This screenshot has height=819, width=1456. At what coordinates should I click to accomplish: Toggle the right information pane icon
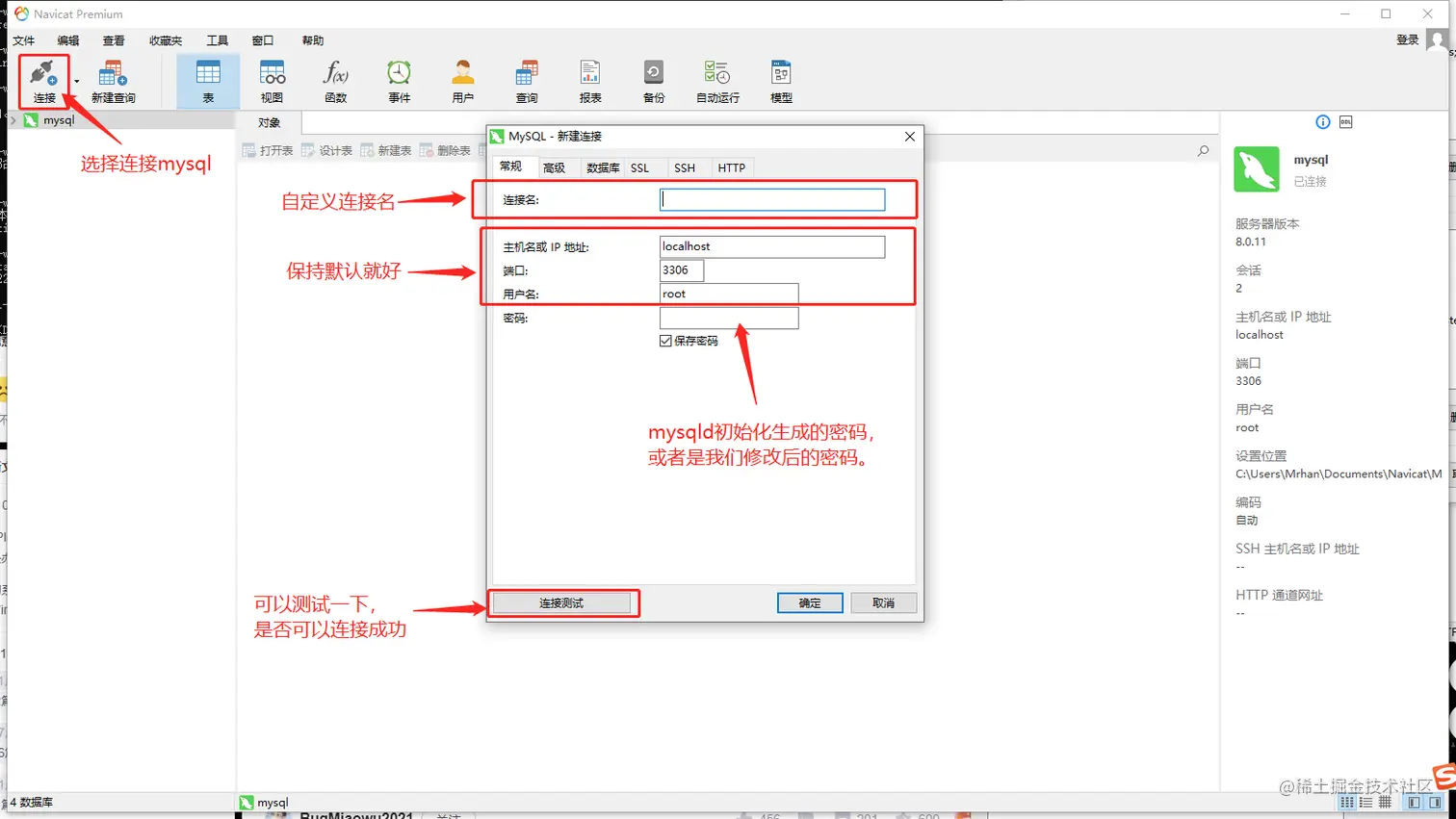point(1435,803)
